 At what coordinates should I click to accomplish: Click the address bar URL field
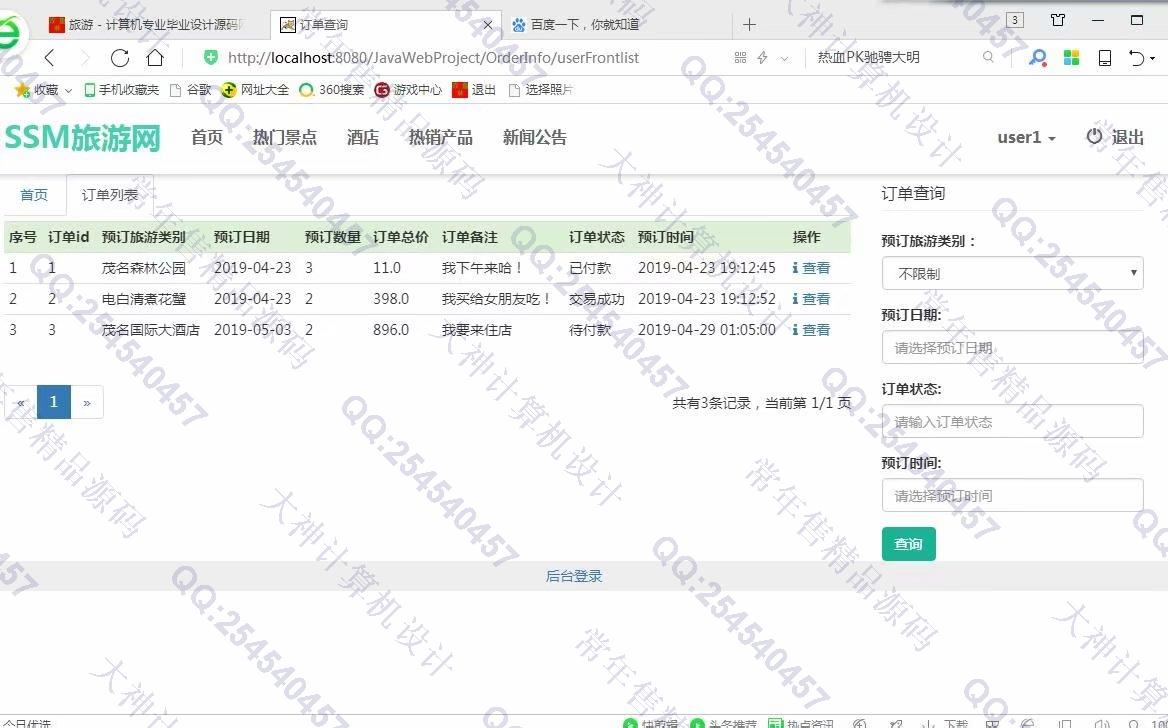click(434, 57)
